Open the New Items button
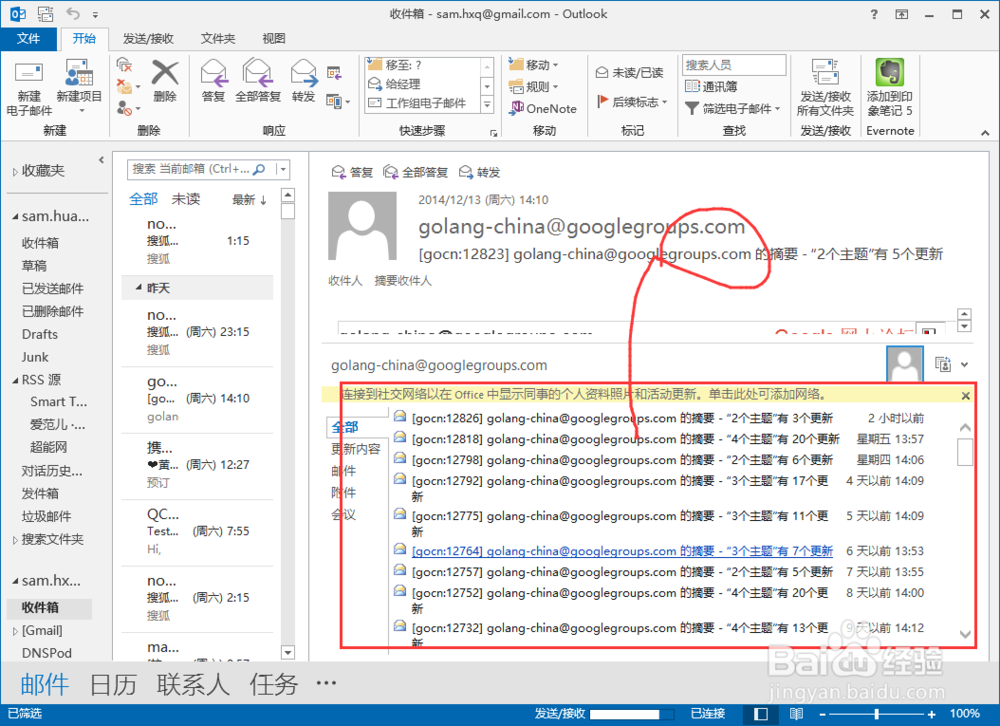1000x726 pixels. 79,87
